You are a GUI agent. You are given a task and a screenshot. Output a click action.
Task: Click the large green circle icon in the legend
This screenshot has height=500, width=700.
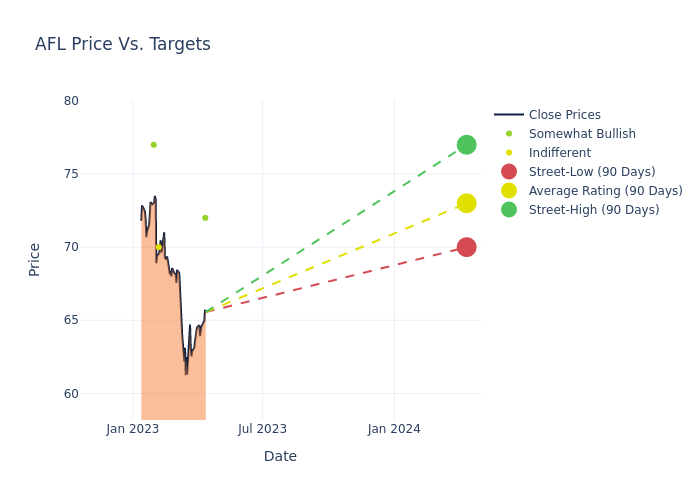pyautogui.click(x=509, y=210)
